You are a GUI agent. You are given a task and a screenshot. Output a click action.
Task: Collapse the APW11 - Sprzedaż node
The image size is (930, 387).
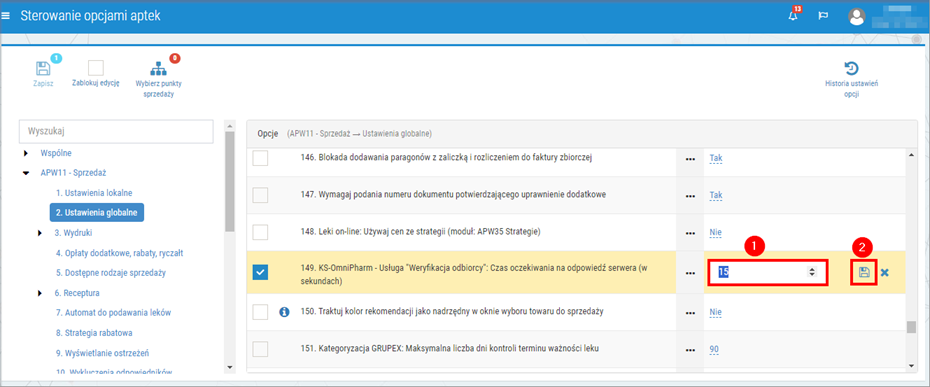26,173
